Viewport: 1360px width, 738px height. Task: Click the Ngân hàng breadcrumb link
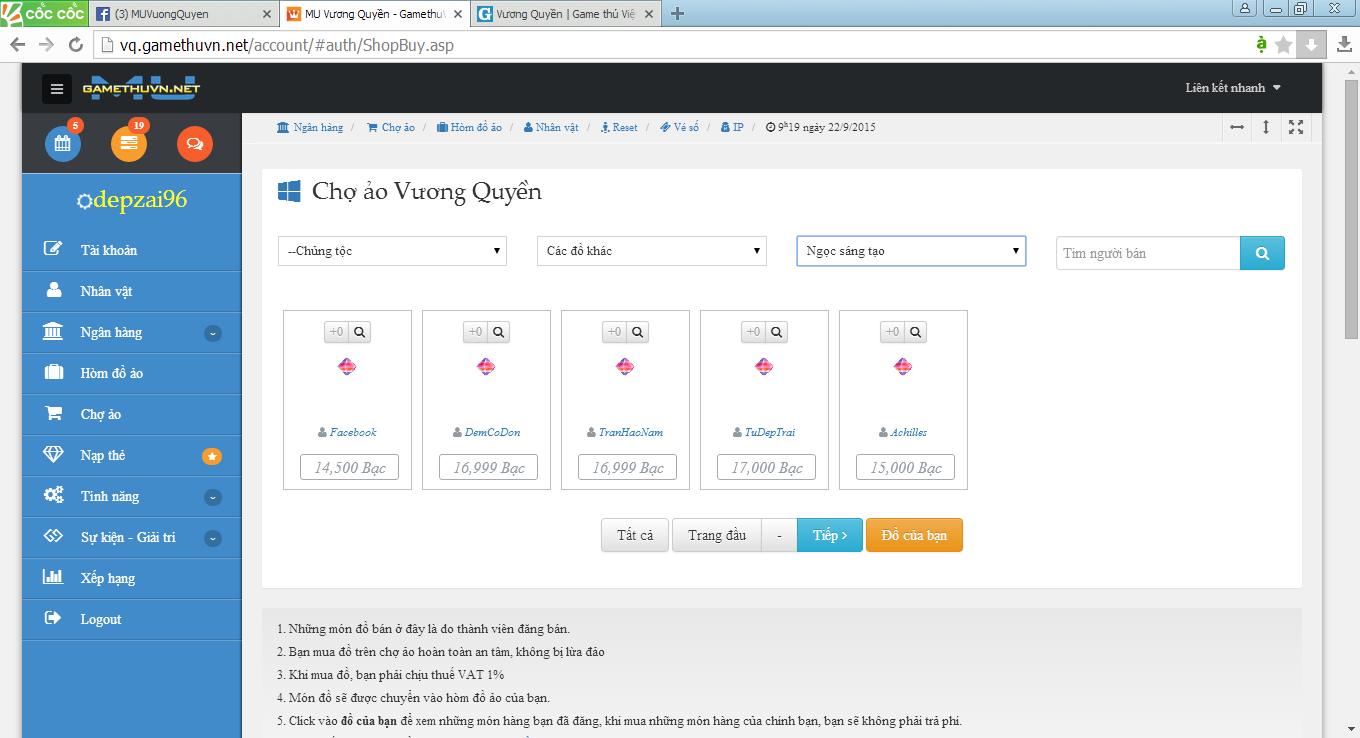pyautogui.click(x=310, y=127)
